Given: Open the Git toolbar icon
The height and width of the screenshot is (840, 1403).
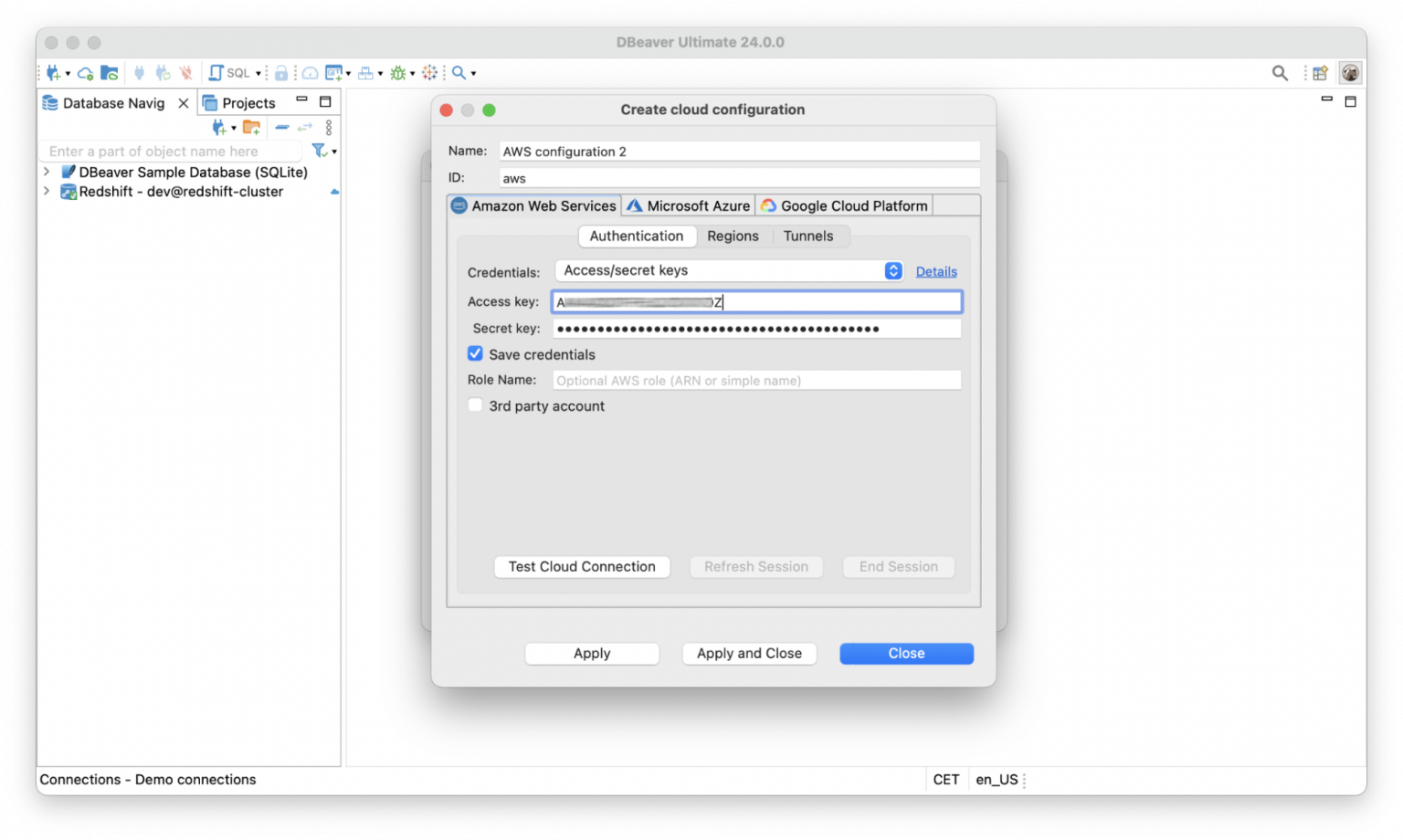Looking at the screenshot, I should pos(335,72).
